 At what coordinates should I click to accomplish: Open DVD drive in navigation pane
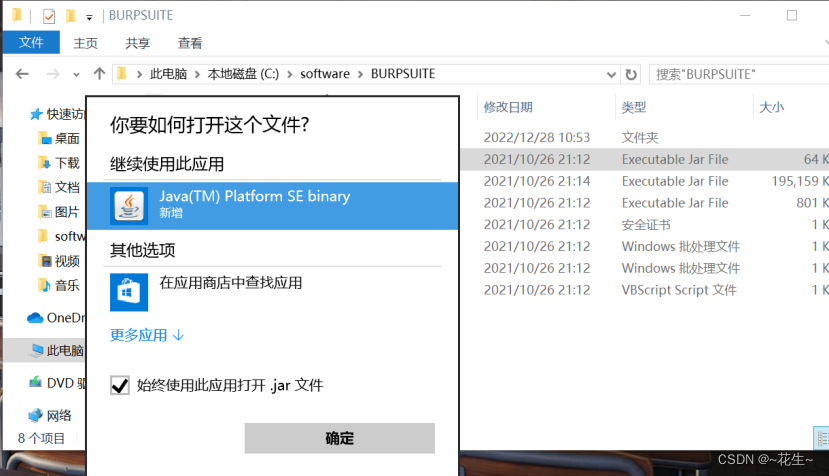point(57,383)
